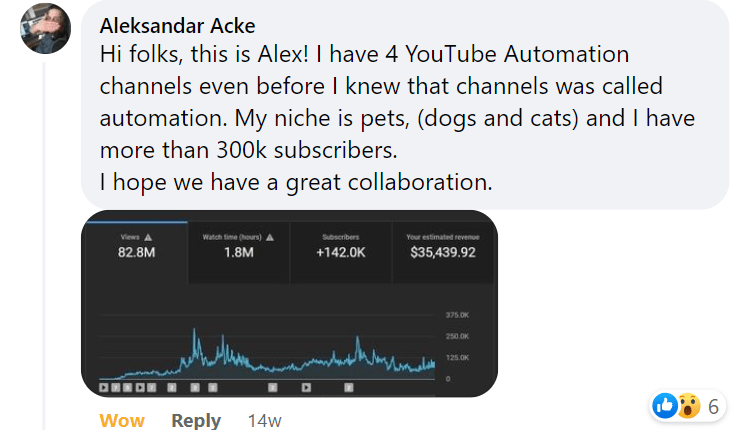Screen dimensions: 742x430
Task: Click the first video marker under chart
Action: tap(104, 385)
